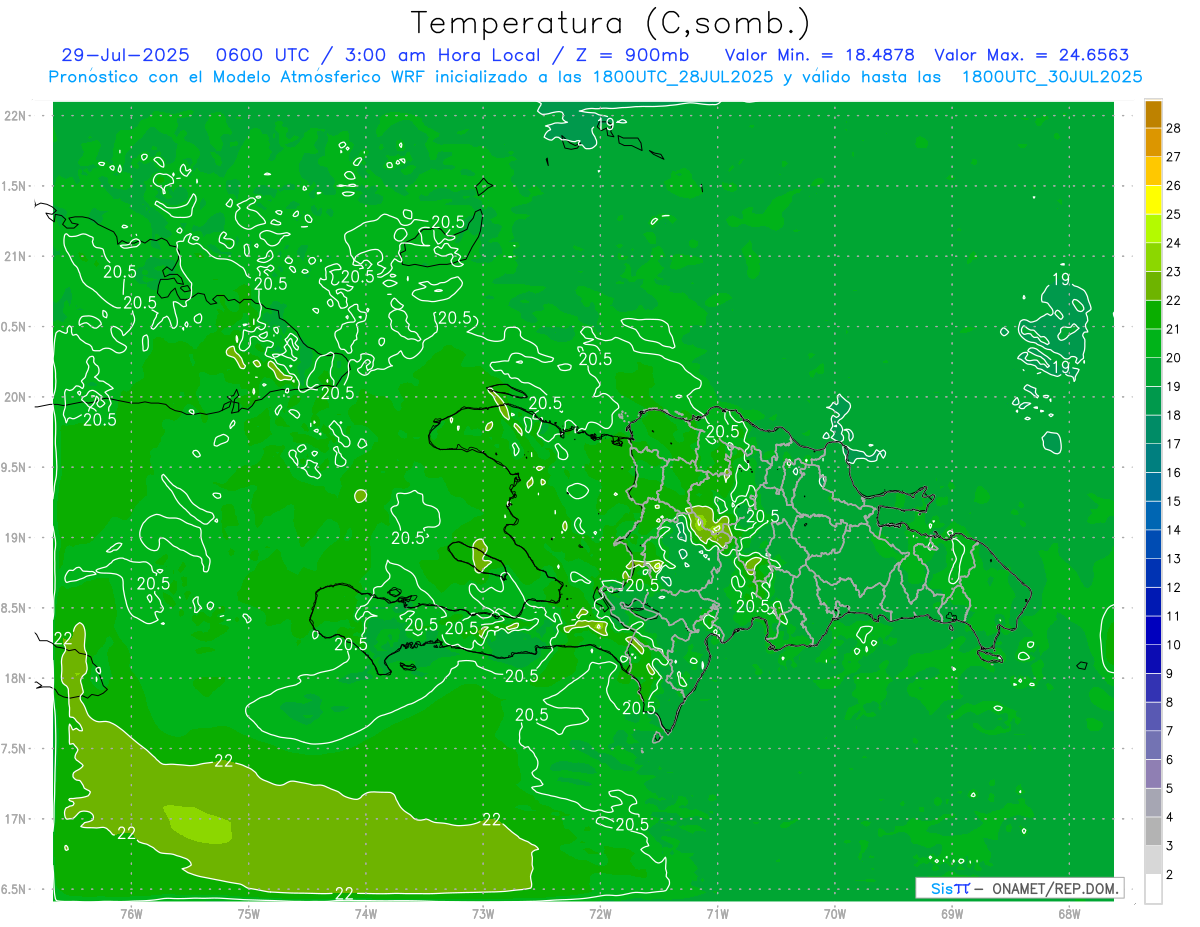
Task: Click the purple legend swatch between 6 and 7
Action: pyautogui.click(x=1153, y=745)
